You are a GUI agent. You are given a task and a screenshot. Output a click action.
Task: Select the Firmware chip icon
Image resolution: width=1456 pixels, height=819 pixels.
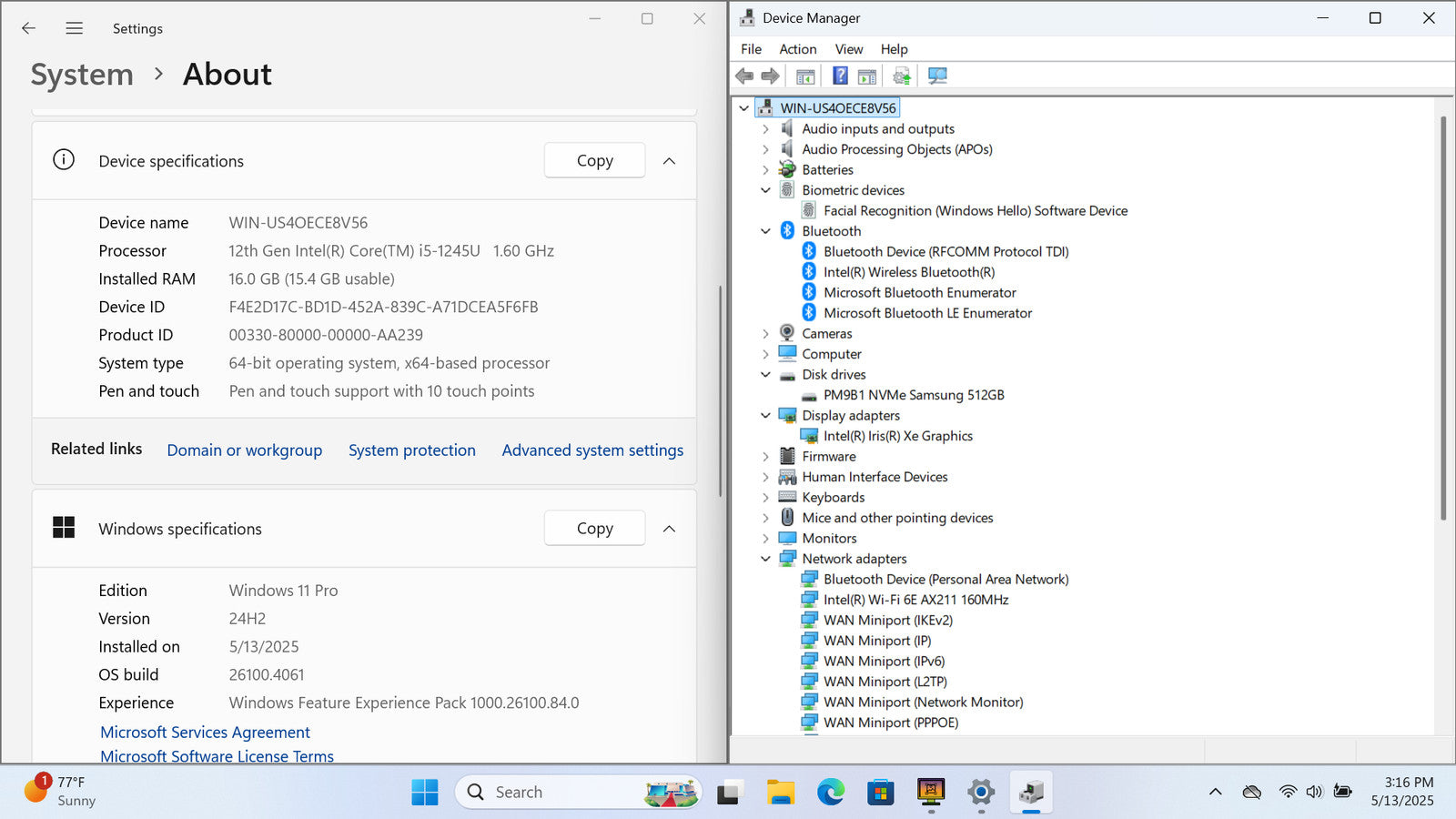pos(787,456)
